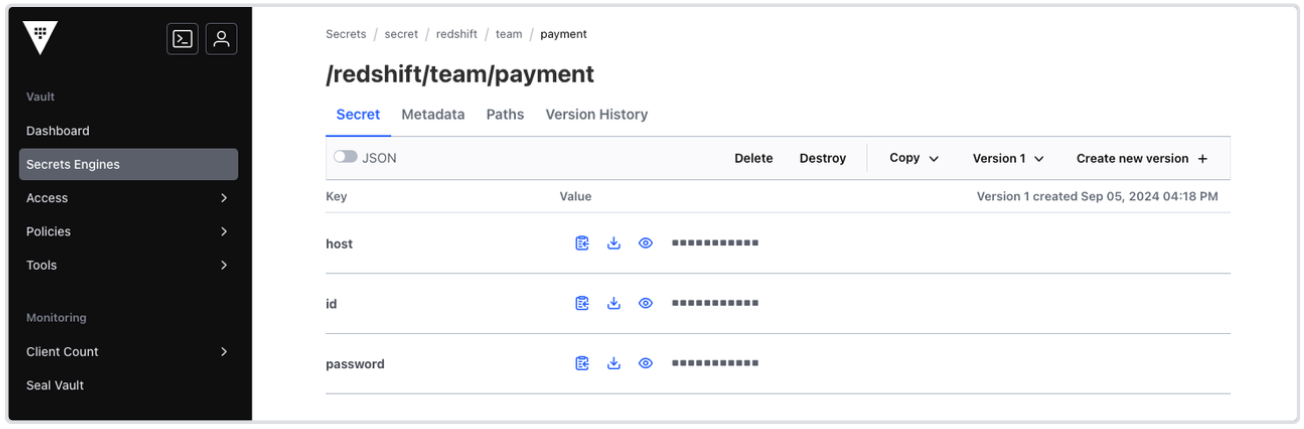Switch to the Secret tab
1304x429 pixels.
click(x=358, y=114)
